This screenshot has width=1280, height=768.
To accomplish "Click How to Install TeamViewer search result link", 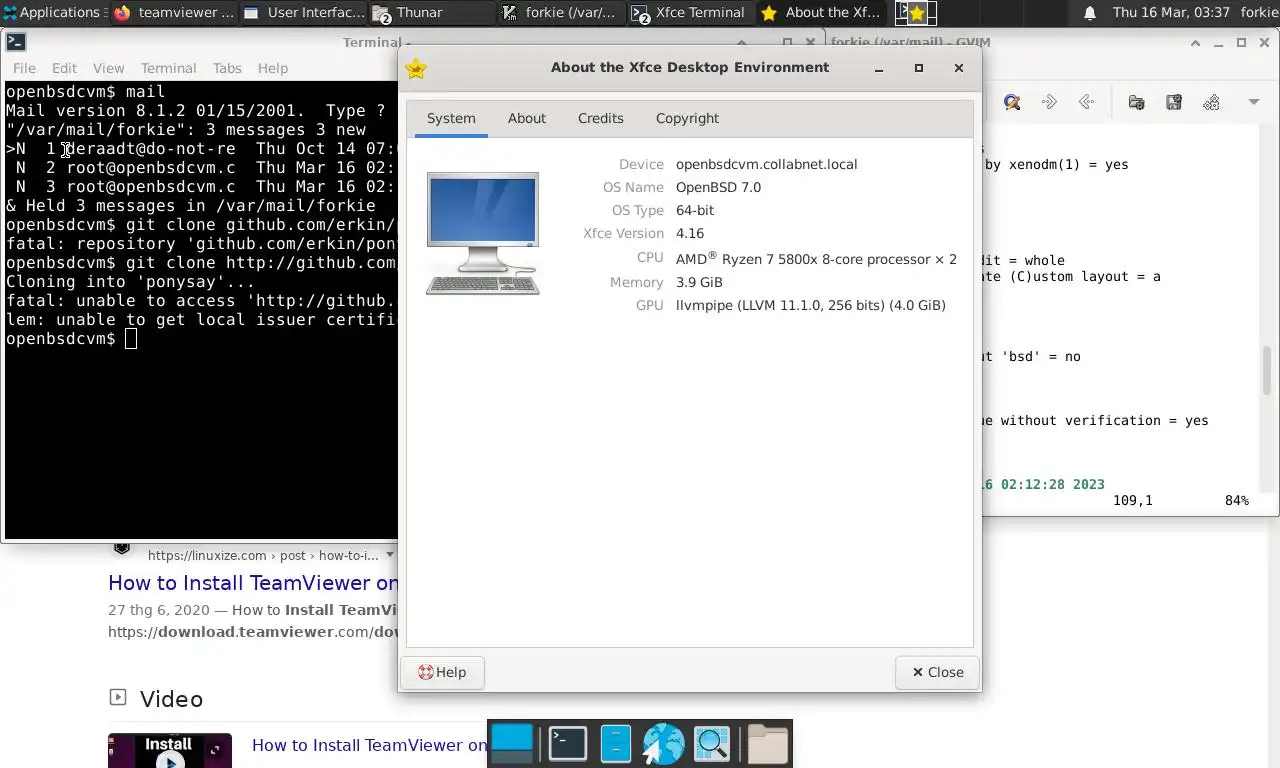I will [253, 583].
